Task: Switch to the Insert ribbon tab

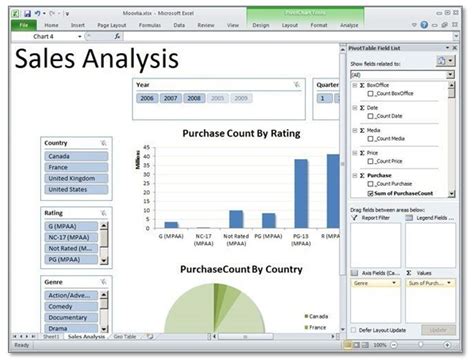Action: [78, 25]
